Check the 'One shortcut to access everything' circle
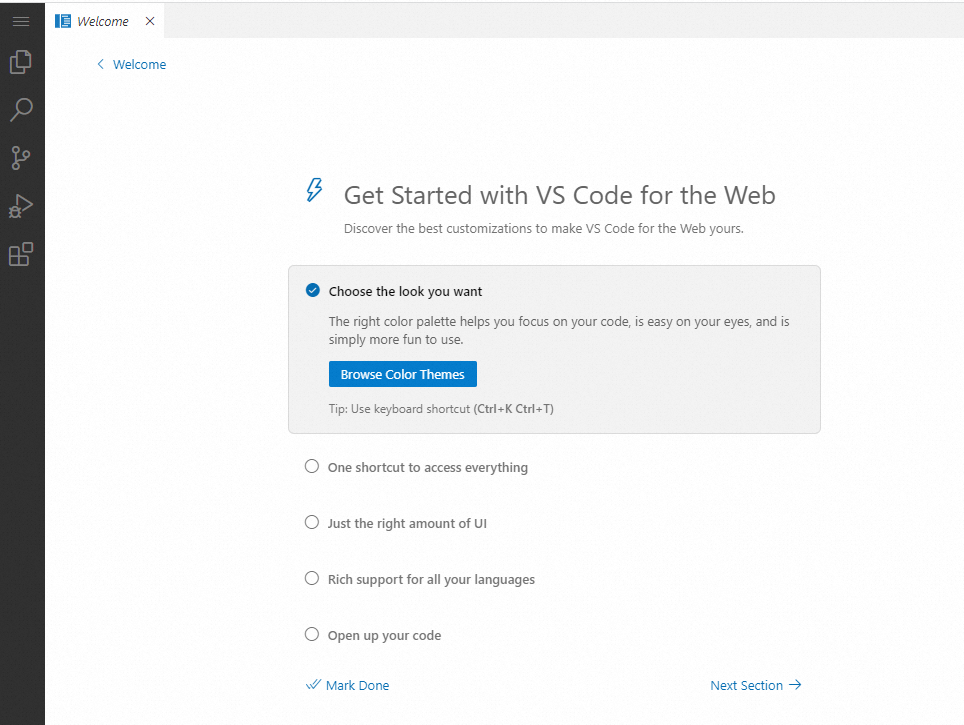Viewport: 964px width, 725px height. pyautogui.click(x=312, y=467)
